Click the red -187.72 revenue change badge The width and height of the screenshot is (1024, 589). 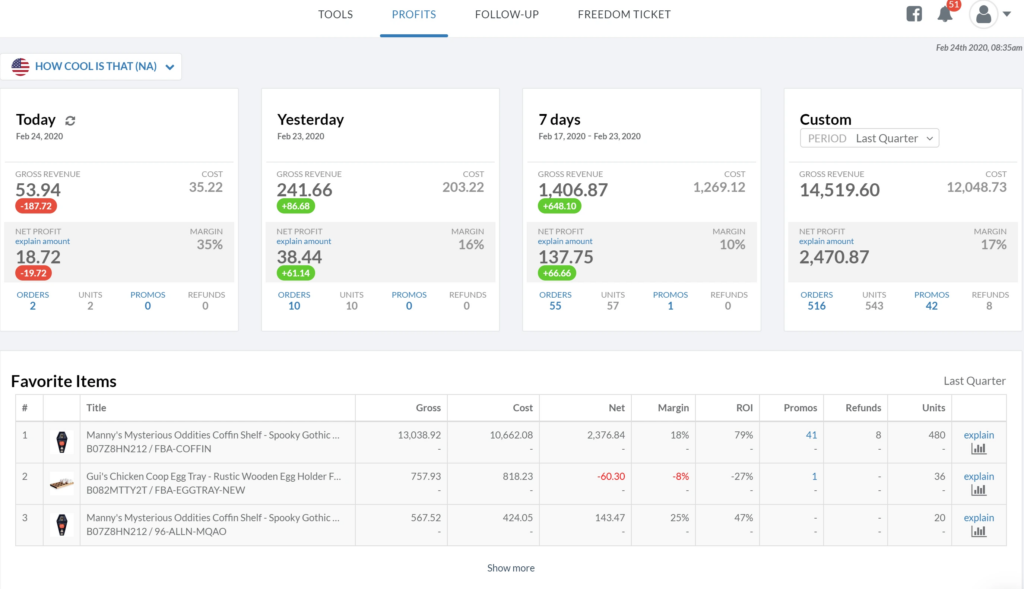point(38,206)
